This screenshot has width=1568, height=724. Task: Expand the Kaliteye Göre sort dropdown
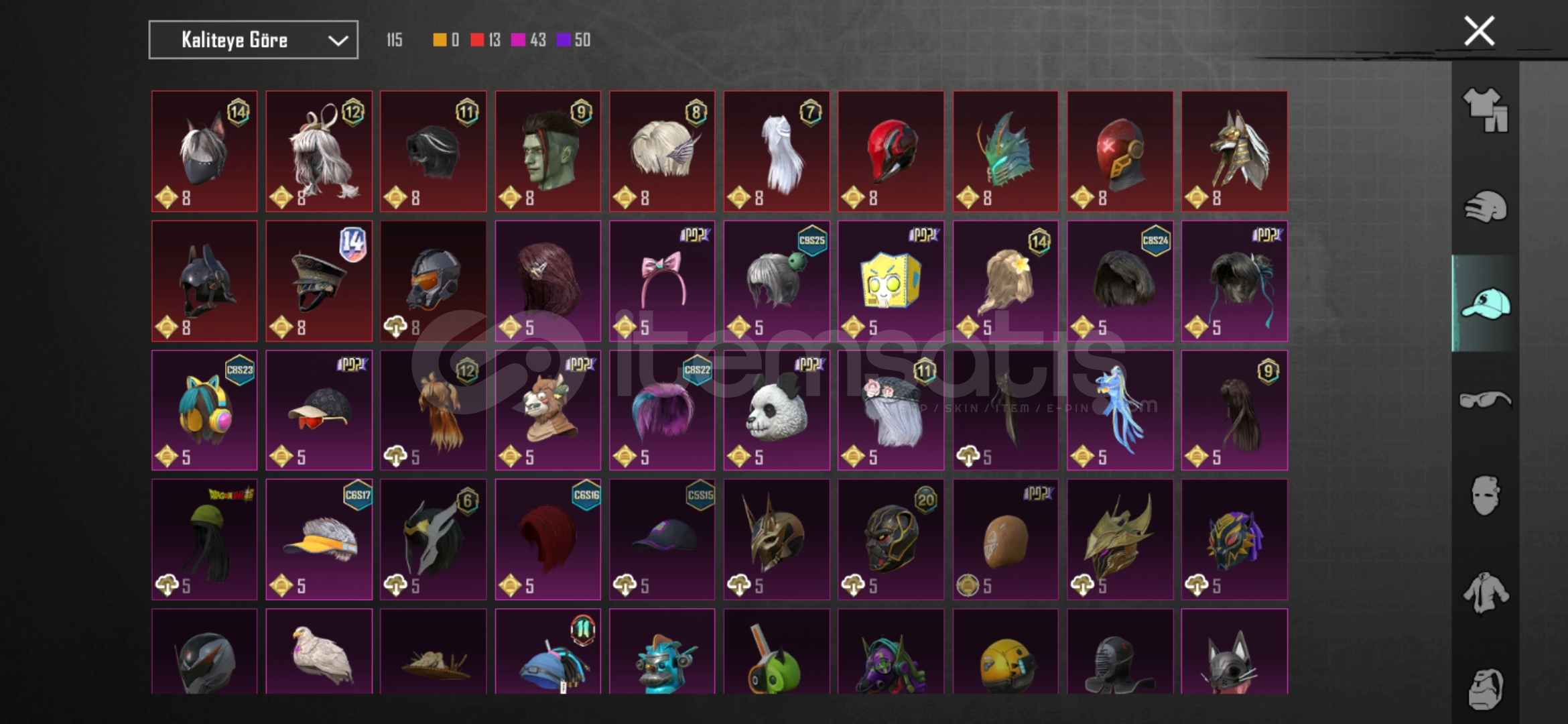[253, 40]
